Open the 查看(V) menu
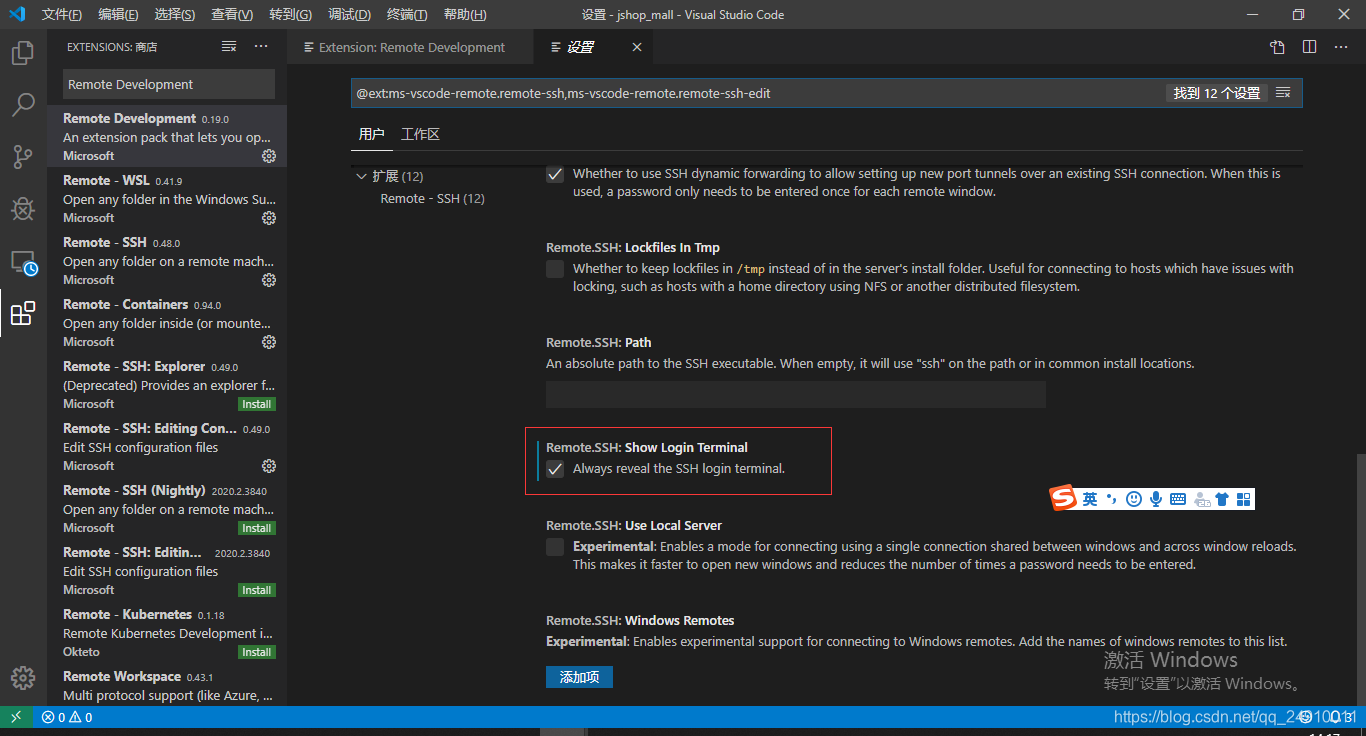1366x736 pixels. [232, 14]
